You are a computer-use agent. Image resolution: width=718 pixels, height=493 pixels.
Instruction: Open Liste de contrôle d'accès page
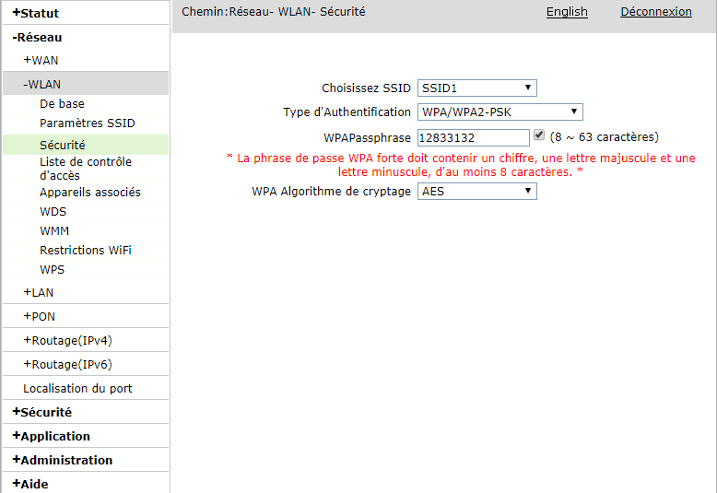(x=85, y=168)
